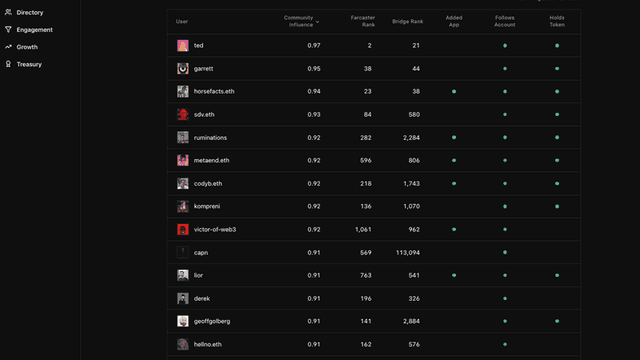Sort by Community Influence chevron

tap(317, 22)
